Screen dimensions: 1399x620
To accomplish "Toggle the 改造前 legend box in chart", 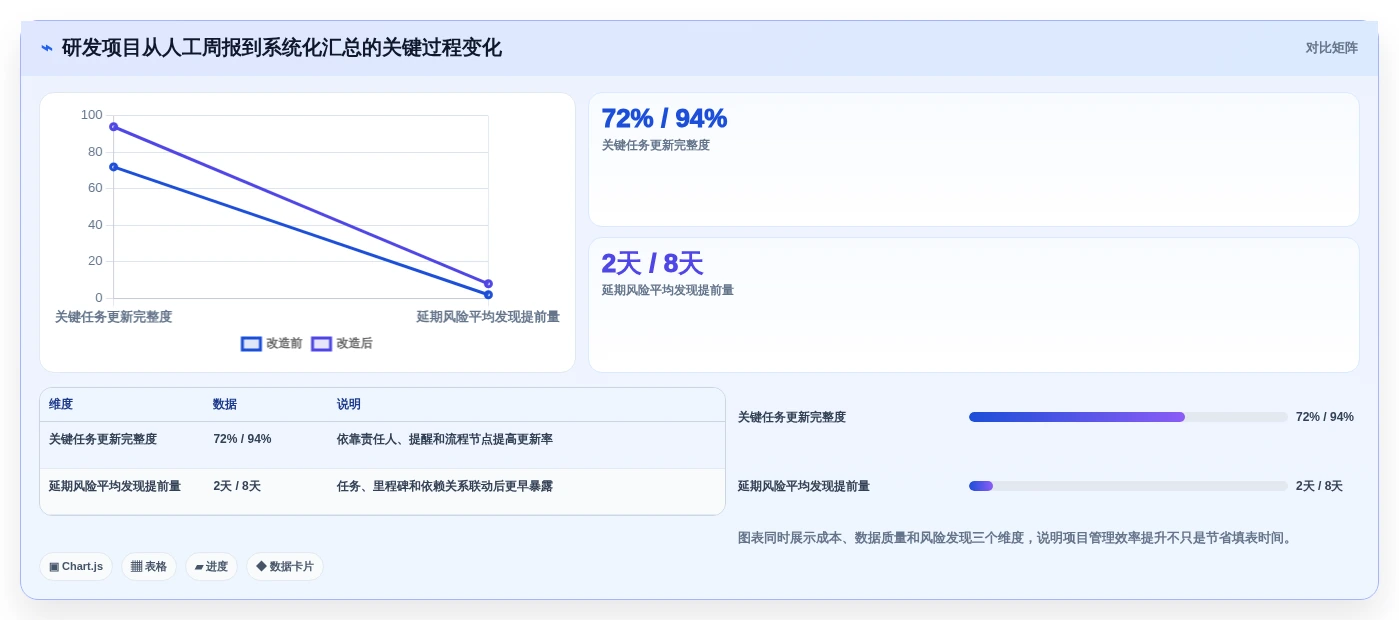I will (251, 343).
